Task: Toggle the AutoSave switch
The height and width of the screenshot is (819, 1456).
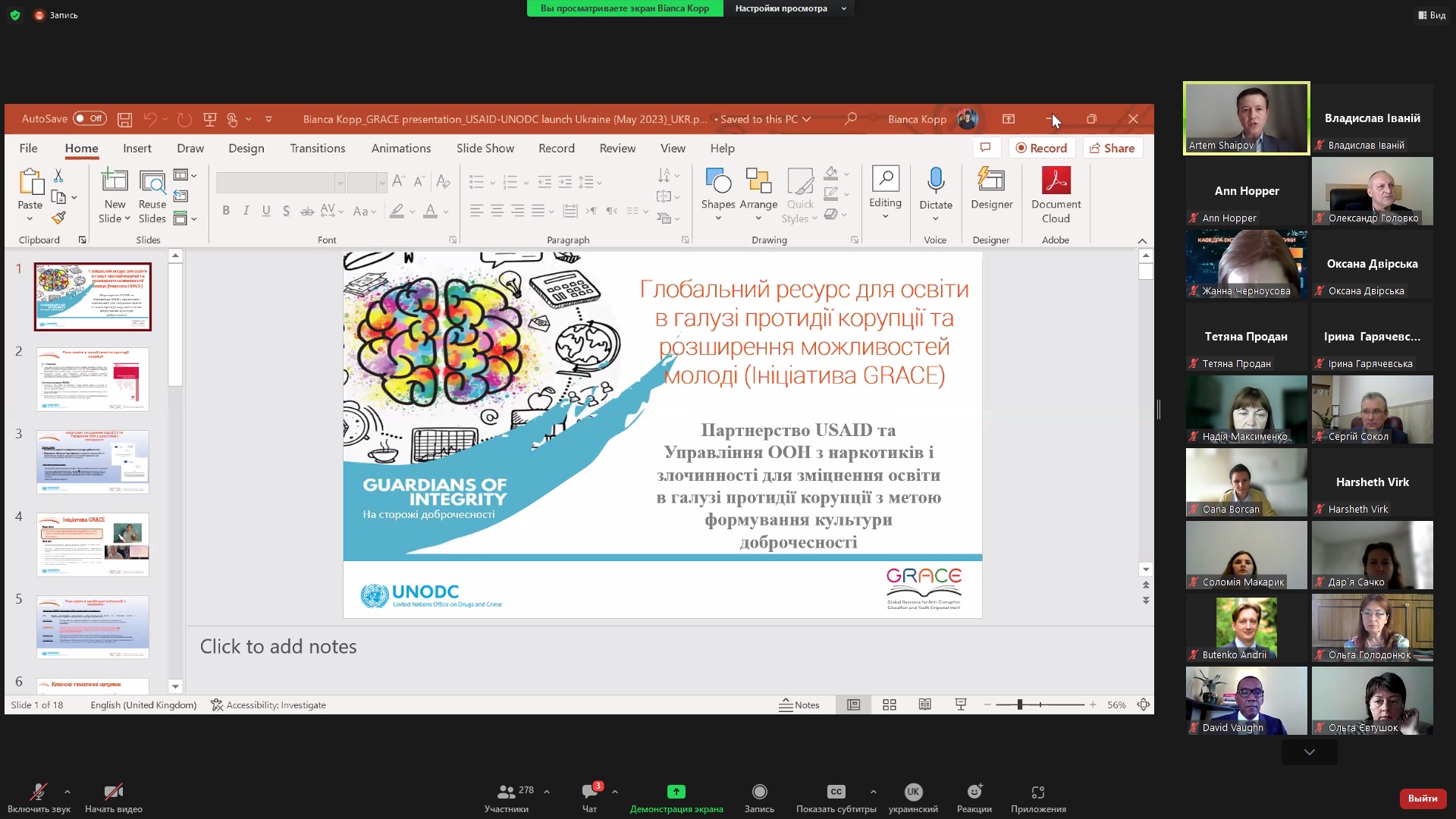Action: [x=89, y=118]
